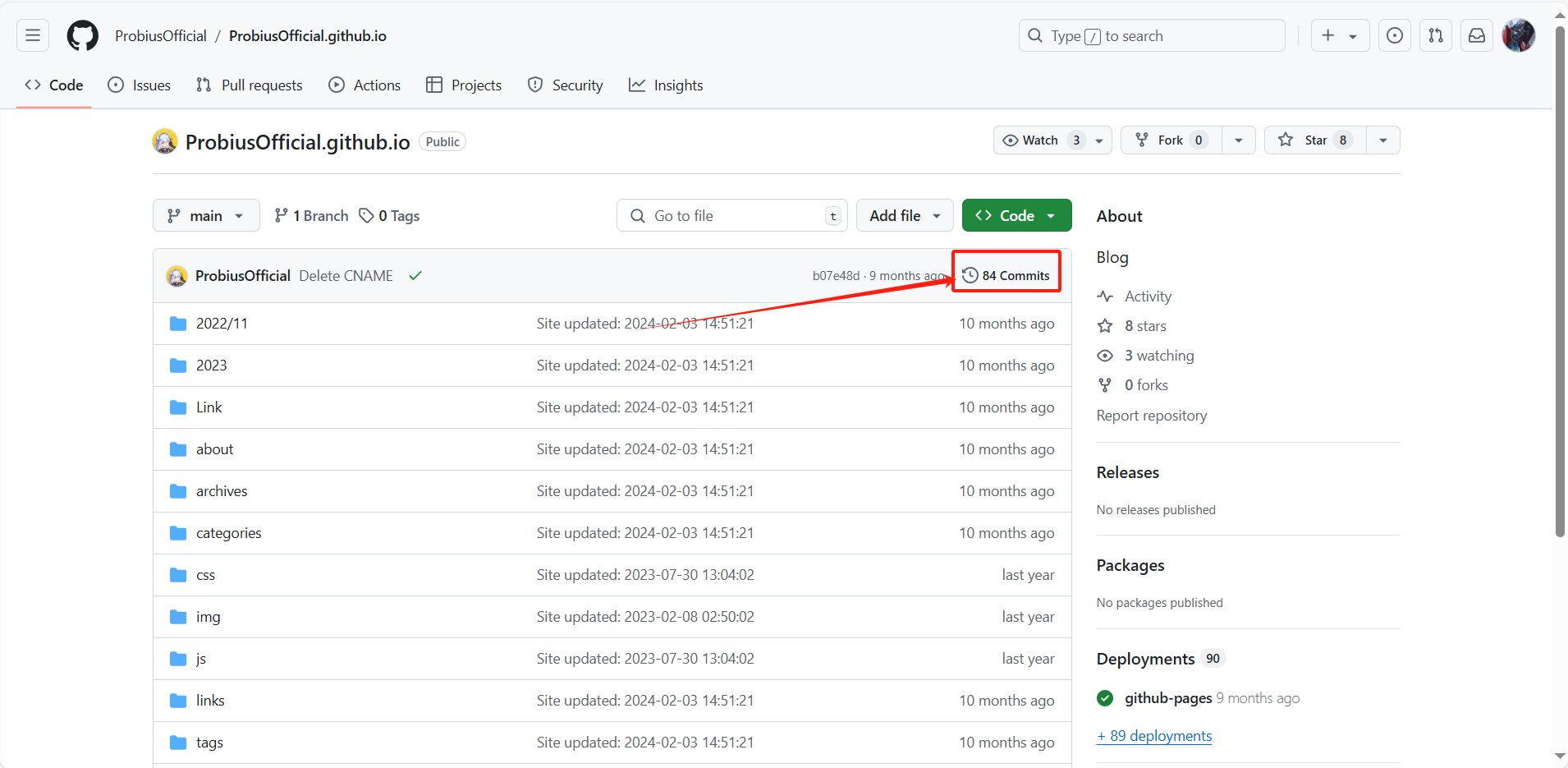Click Report repository
Viewport: 1568px width, 768px height.
[1152, 416]
